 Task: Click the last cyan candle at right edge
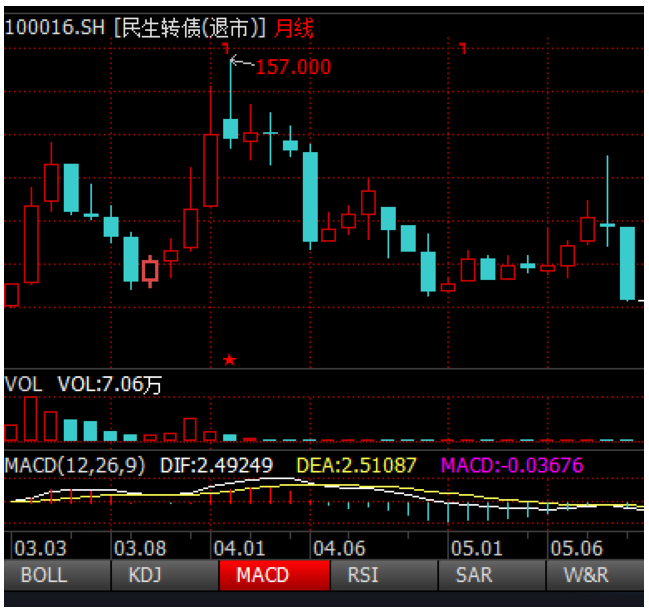click(627, 263)
